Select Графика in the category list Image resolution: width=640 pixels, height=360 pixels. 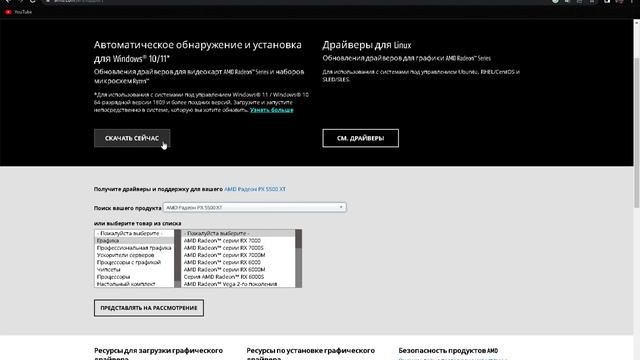tap(134, 241)
